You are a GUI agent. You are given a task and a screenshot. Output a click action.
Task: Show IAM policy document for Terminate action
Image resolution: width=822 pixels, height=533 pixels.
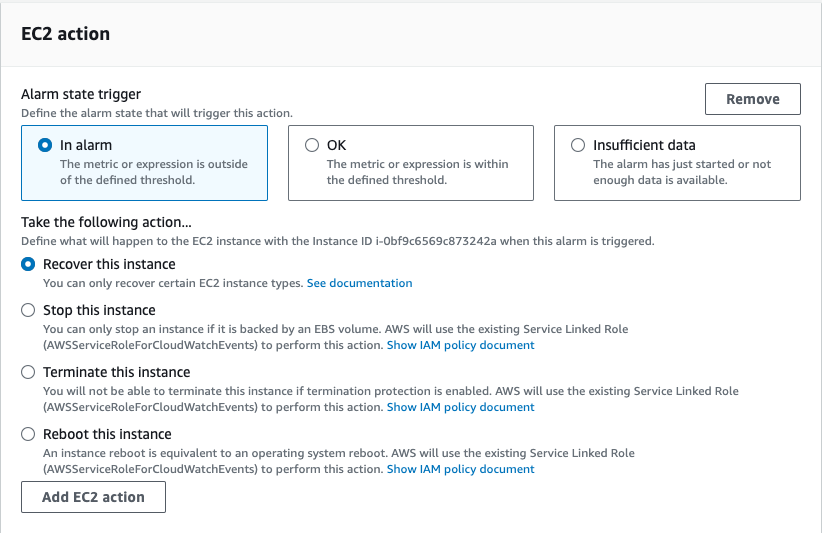460,407
